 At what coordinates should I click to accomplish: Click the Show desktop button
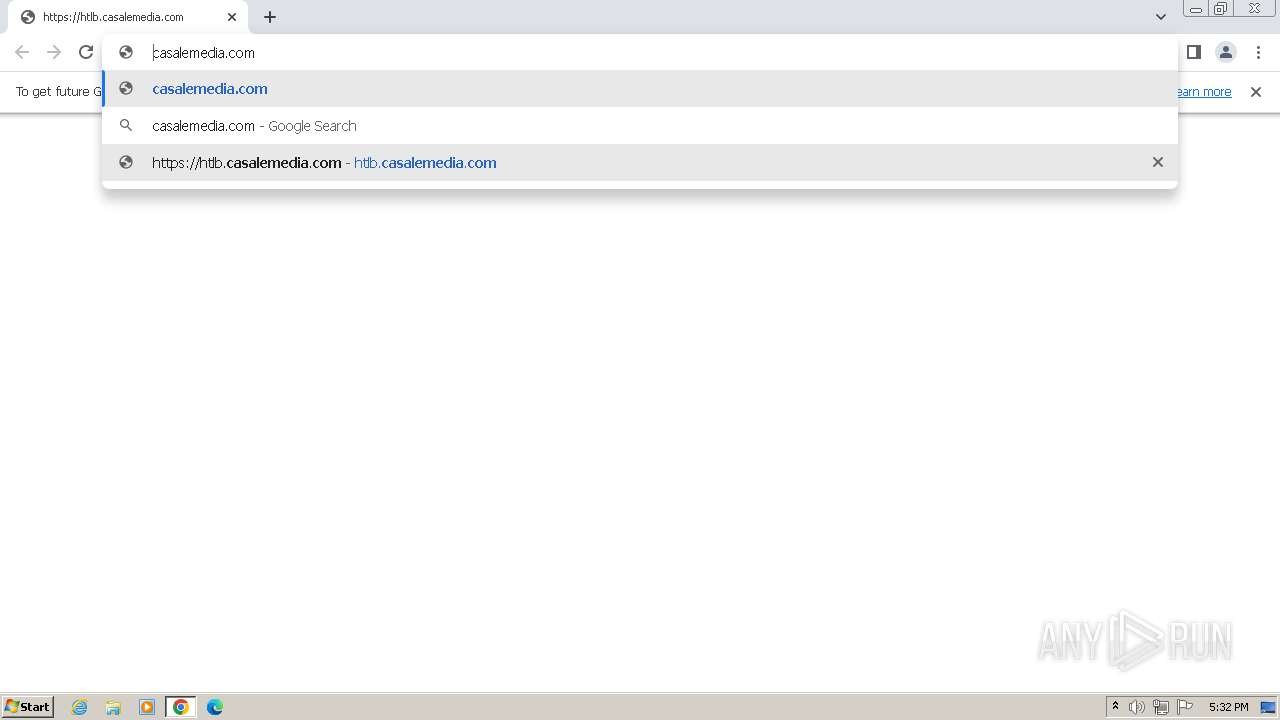coord(1268,707)
